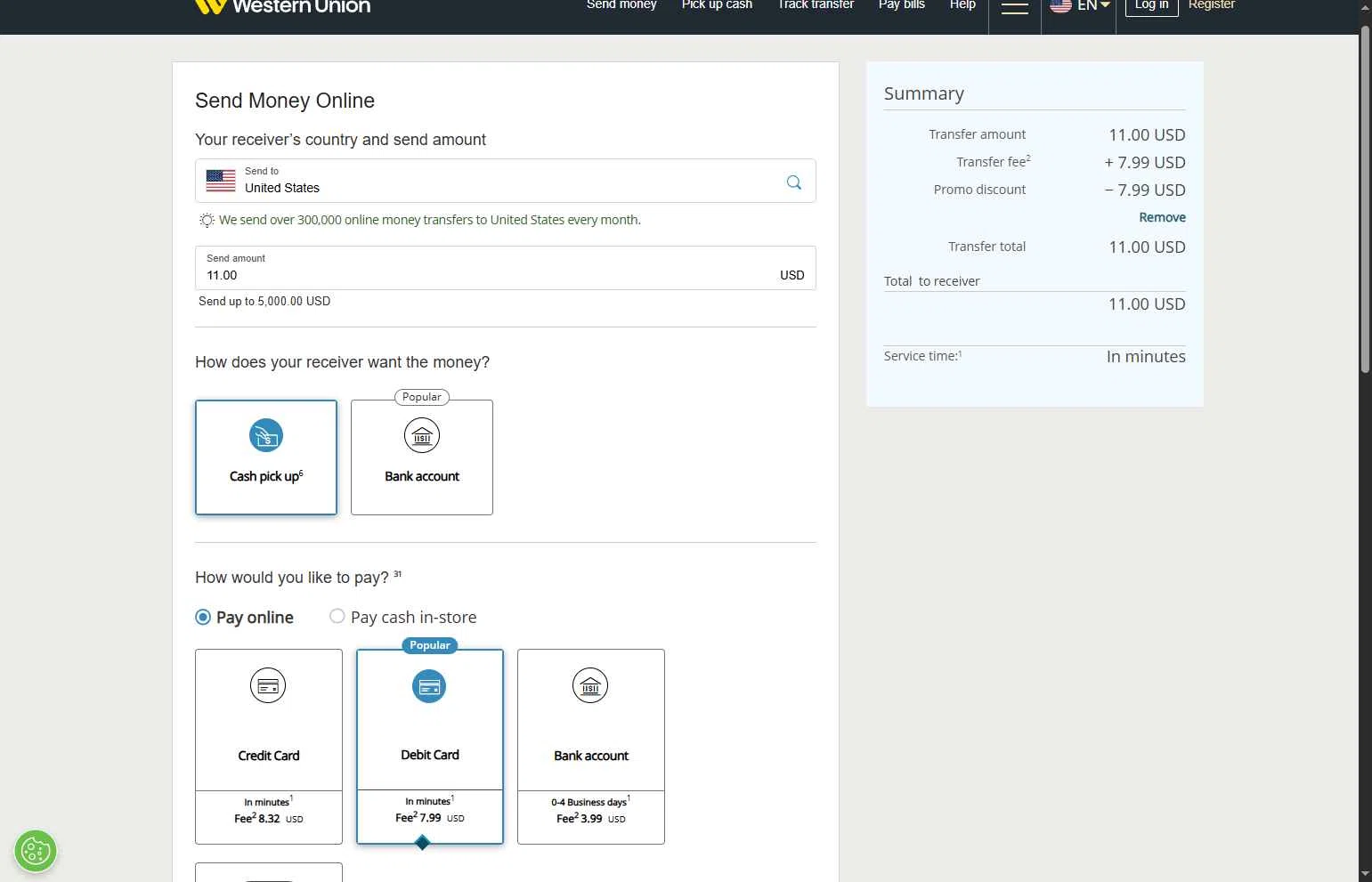
Task: Click the Summary heading
Action: pyautogui.click(x=924, y=93)
